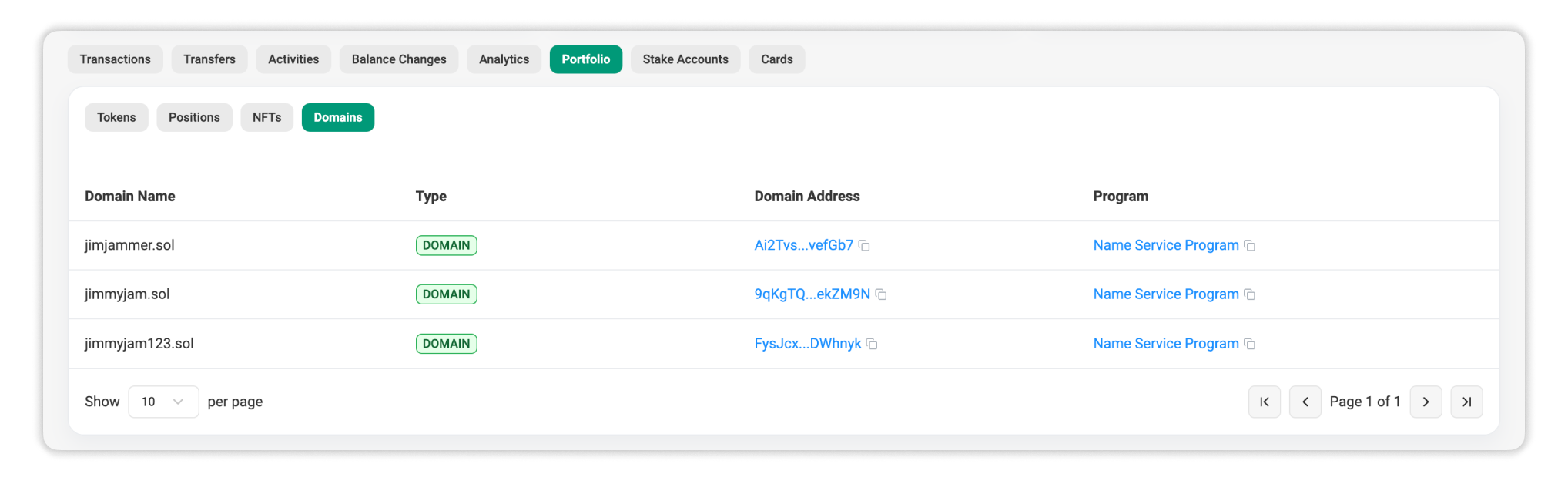Go to the next page

coord(1426,402)
